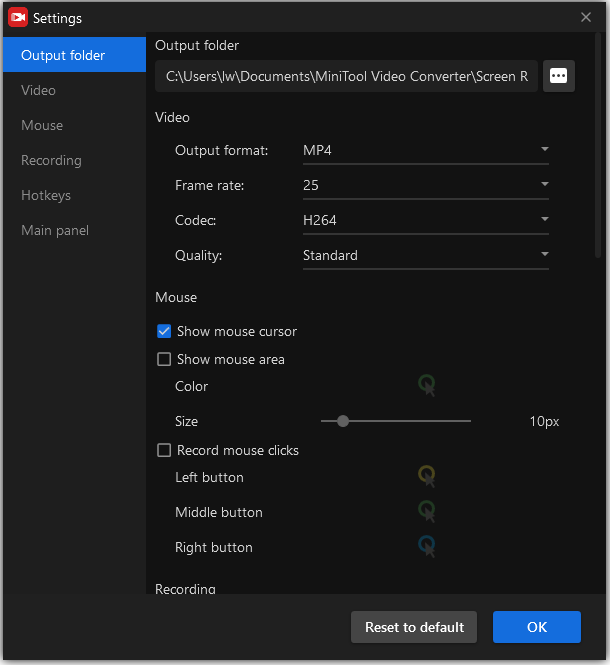Confirm settings with OK button
The image size is (610, 665).
[537, 627]
